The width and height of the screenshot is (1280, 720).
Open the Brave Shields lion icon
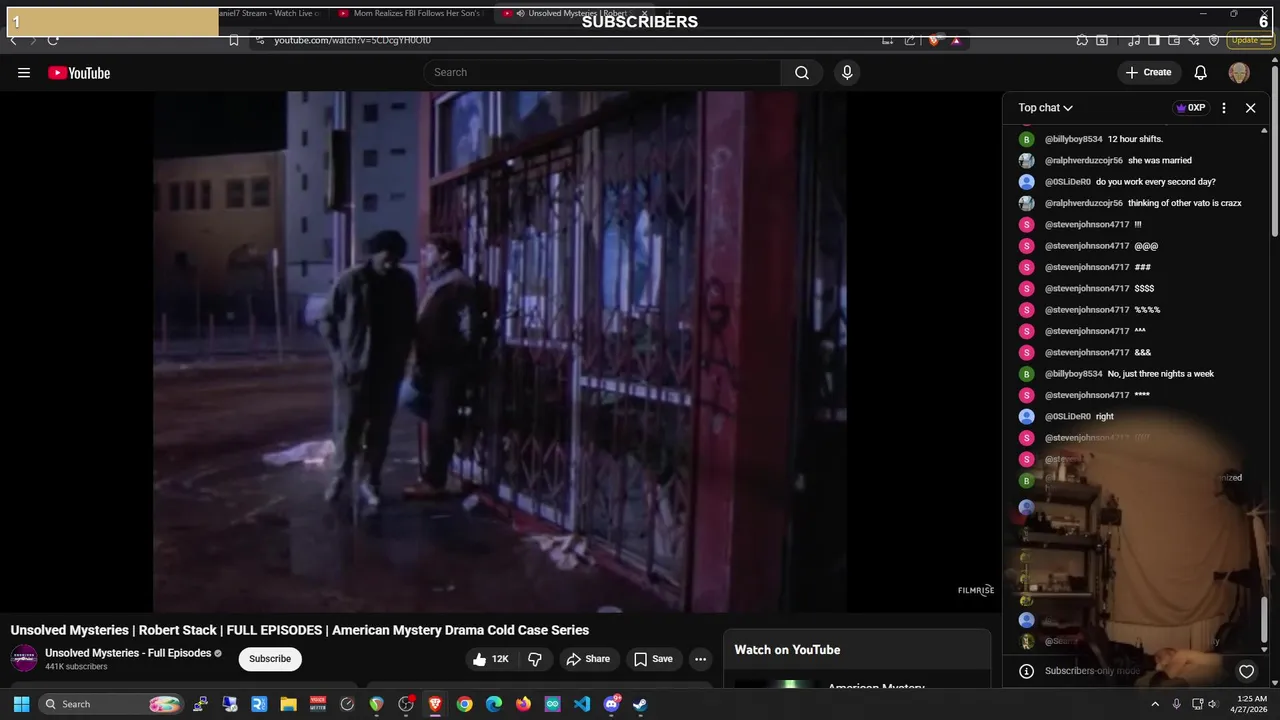[934, 40]
